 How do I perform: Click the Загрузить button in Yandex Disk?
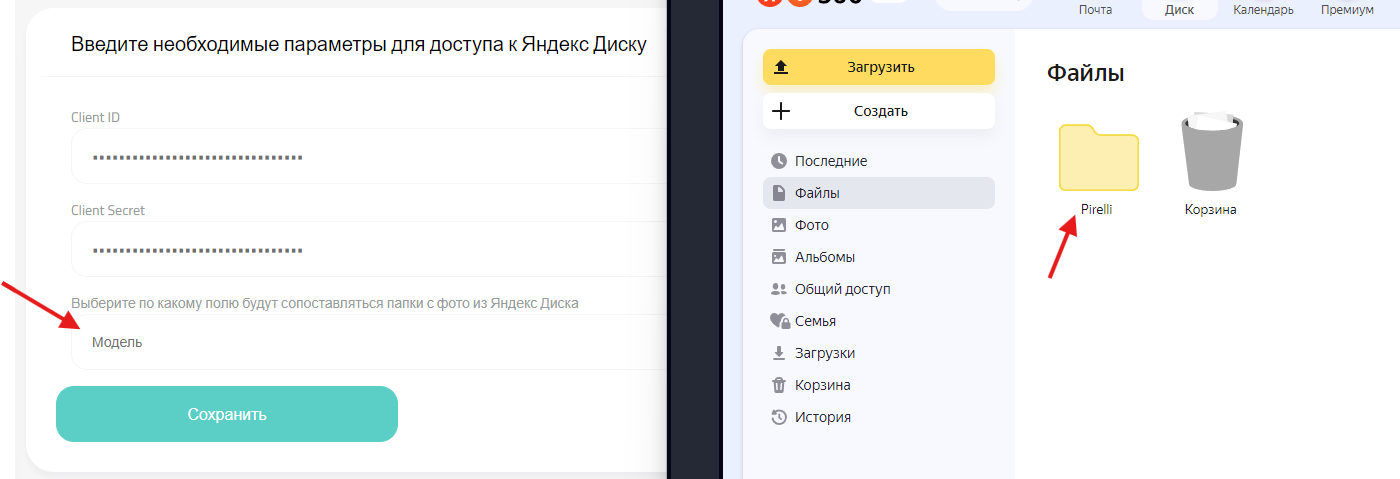(879, 67)
